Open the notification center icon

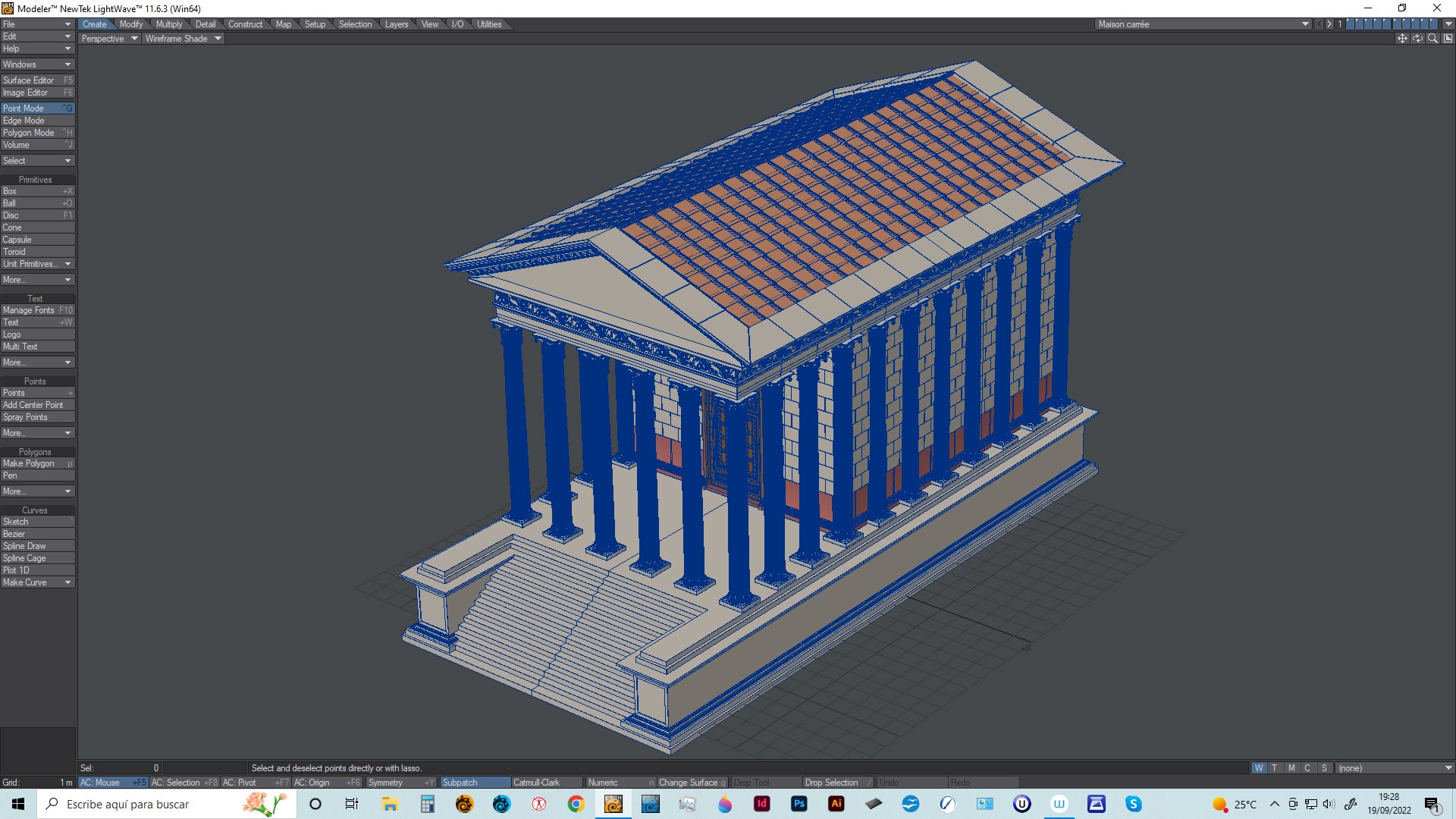[1432, 805]
